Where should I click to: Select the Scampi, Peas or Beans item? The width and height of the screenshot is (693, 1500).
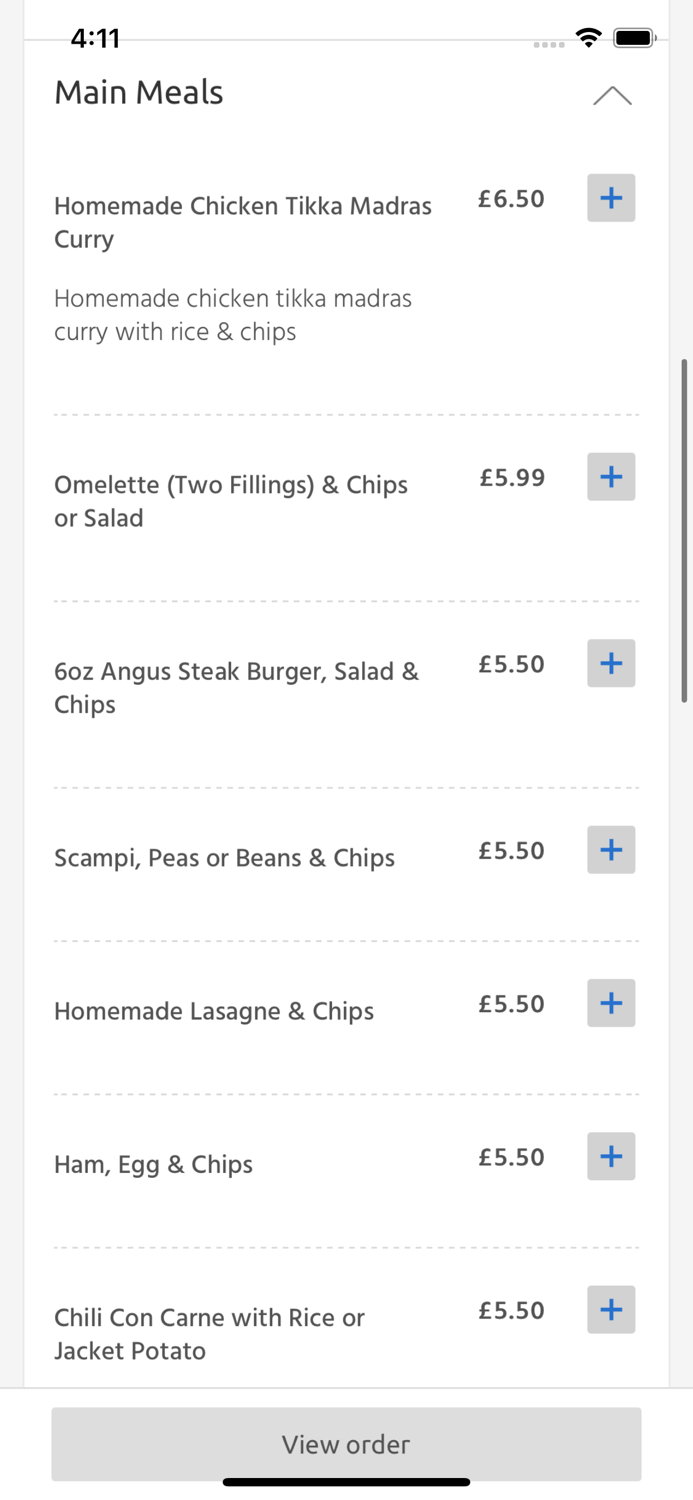click(225, 858)
